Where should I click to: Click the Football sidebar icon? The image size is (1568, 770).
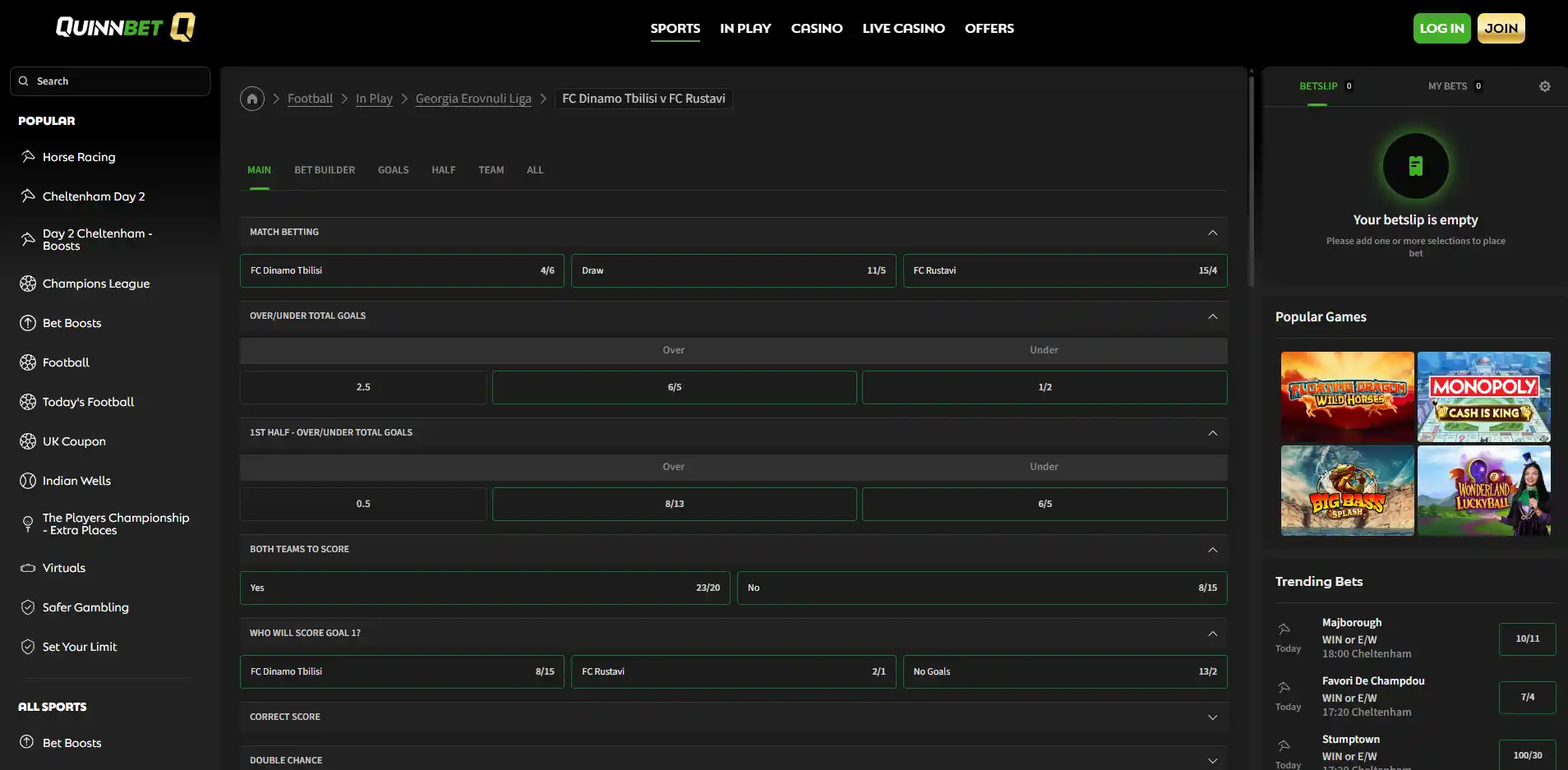click(x=28, y=362)
